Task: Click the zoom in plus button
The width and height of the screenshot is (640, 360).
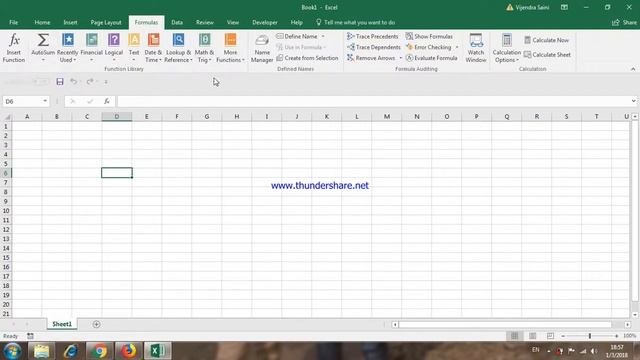Action: coord(616,336)
